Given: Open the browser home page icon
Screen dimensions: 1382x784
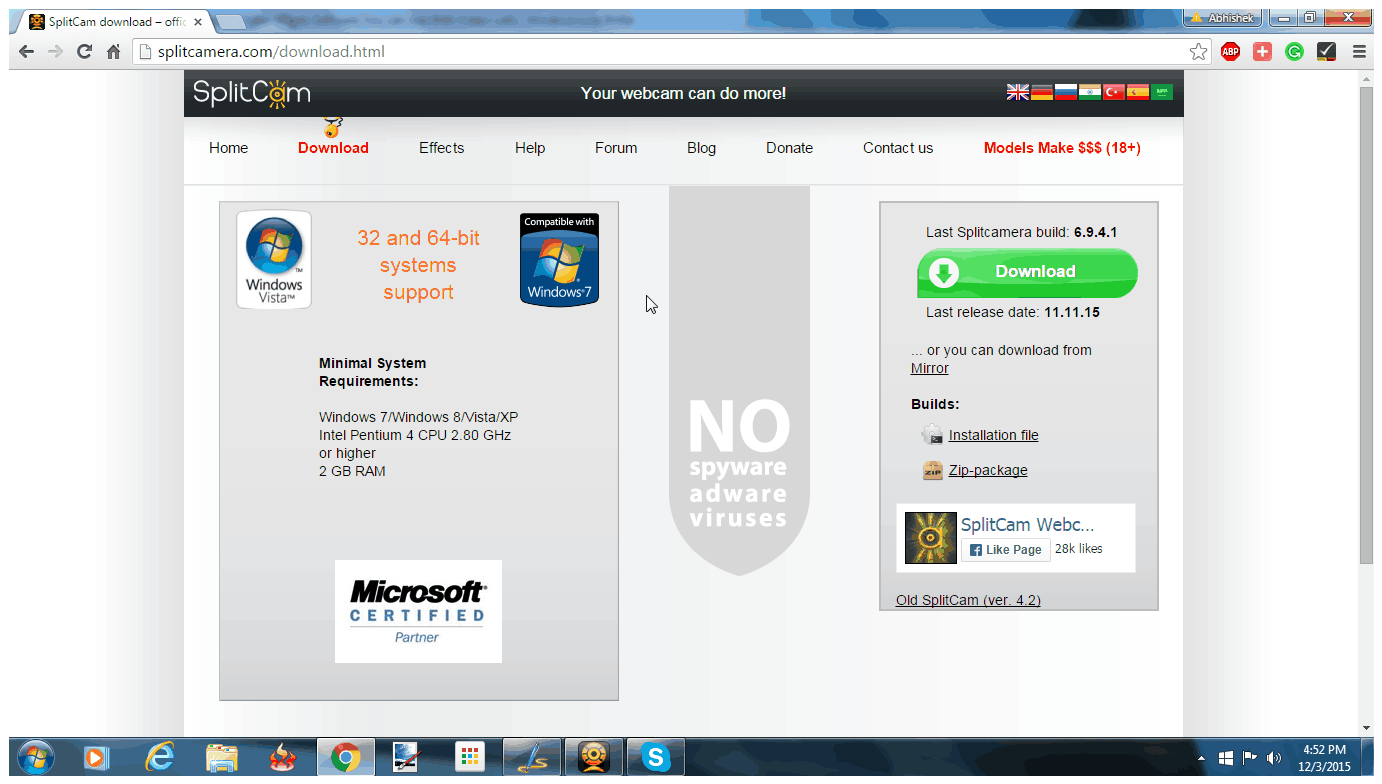Looking at the screenshot, I should pyautogui.click(x=113, y=52).
